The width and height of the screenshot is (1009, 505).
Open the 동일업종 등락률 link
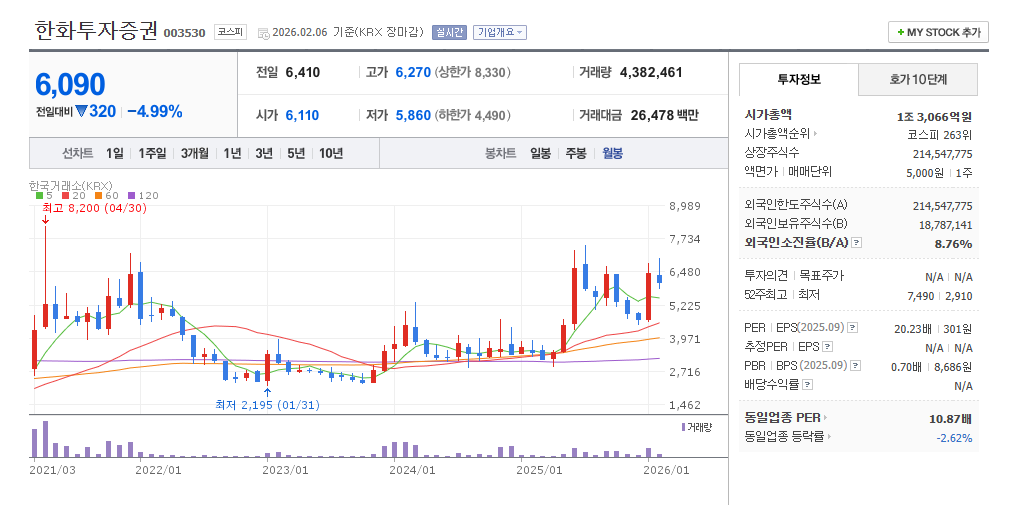pos(784,437)
